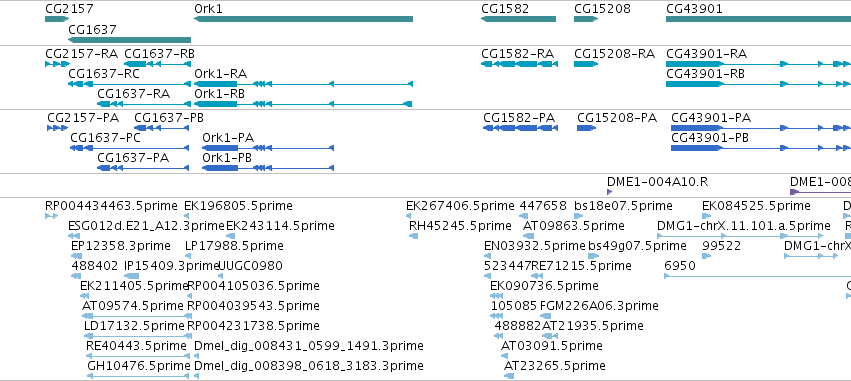Click the DME1-004A10.R purple marker
The image size is (851, 381).
coord(609,192)
